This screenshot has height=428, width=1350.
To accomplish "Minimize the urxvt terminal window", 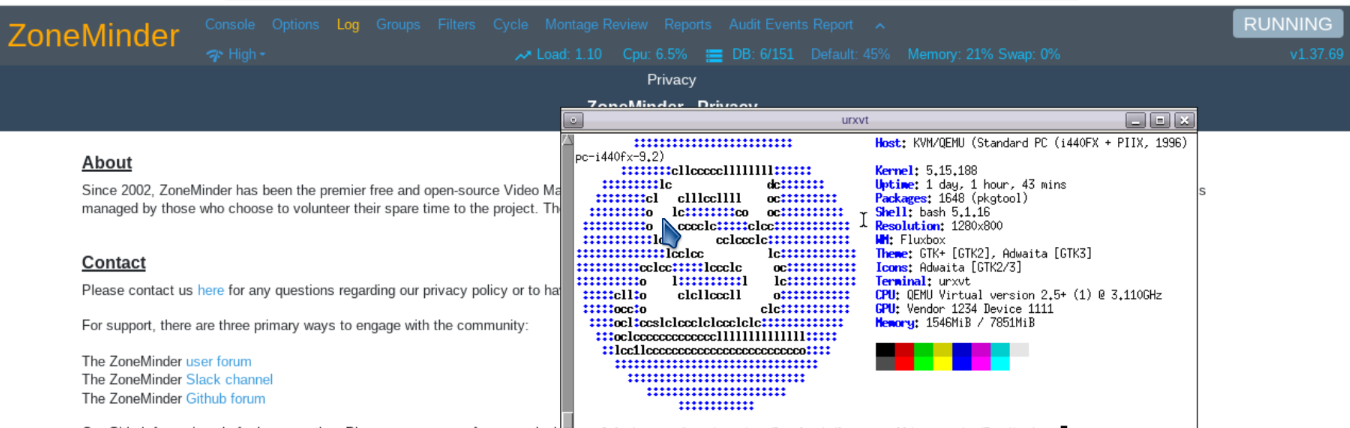I will pyautogui.click(x=1135, y=120).
